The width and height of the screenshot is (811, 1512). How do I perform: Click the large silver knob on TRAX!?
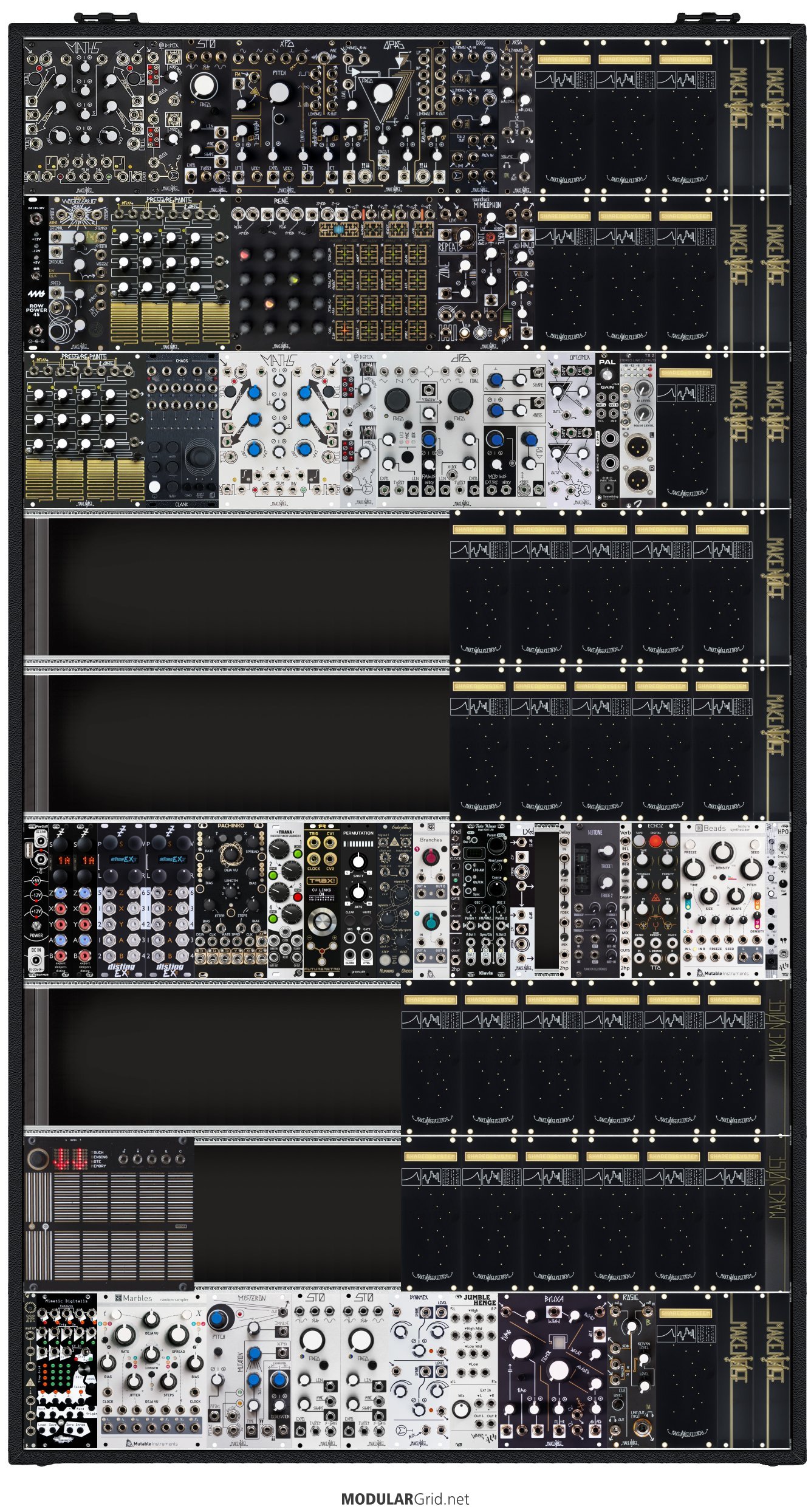321,921
